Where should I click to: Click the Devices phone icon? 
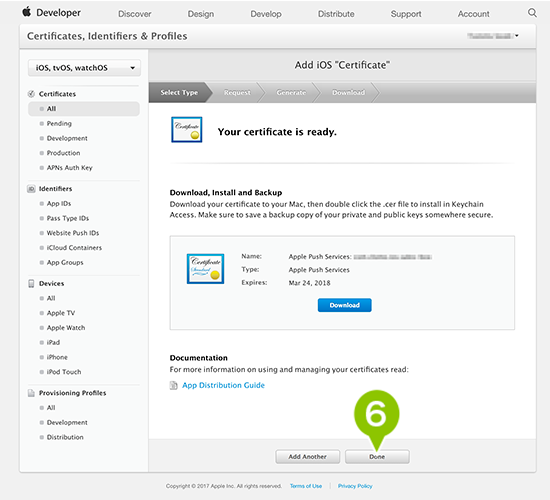[x=31, y=284]
